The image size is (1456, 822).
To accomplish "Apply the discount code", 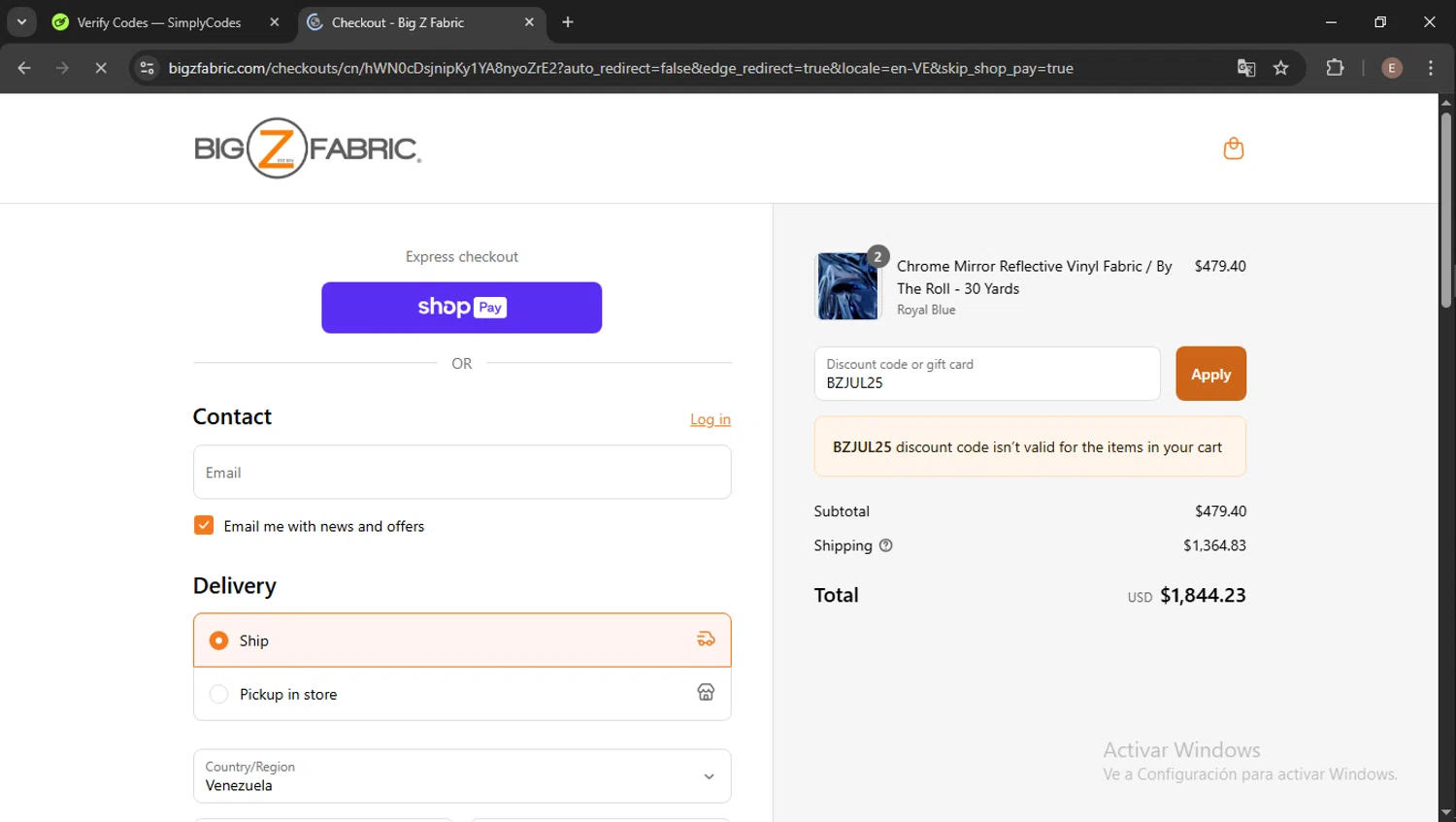I will coord(1210,374).
